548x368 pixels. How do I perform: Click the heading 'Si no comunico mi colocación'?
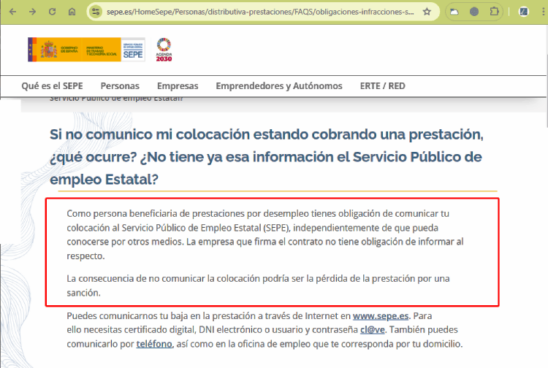click(266, 157)
